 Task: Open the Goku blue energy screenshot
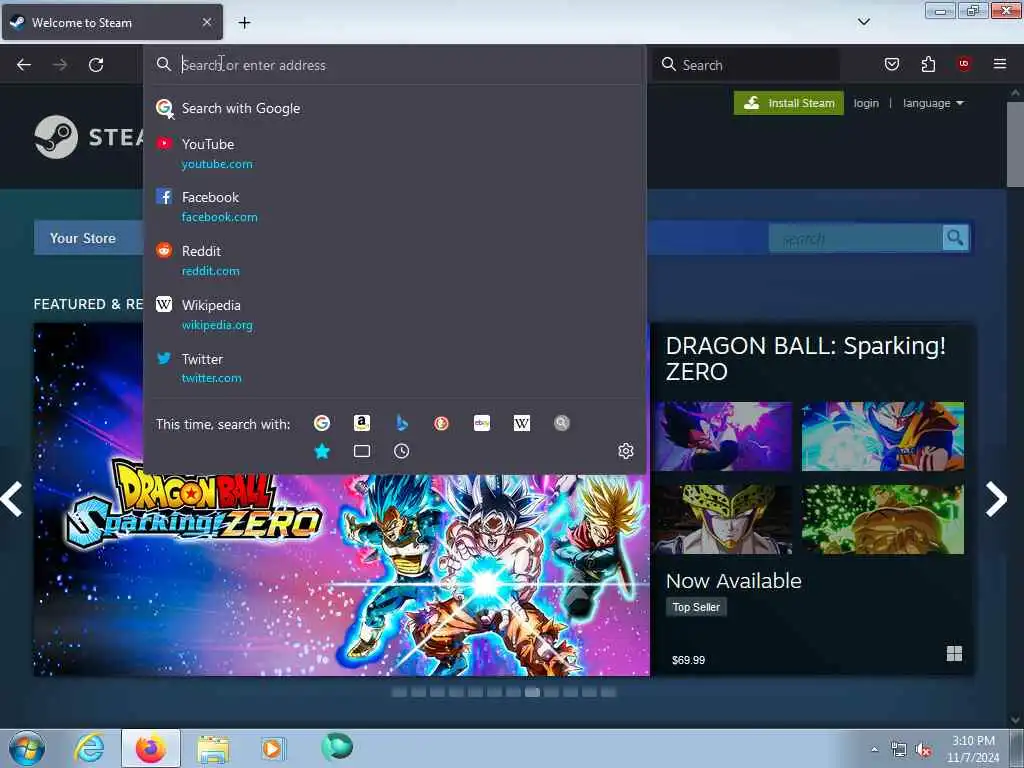[x=882, y=436]
